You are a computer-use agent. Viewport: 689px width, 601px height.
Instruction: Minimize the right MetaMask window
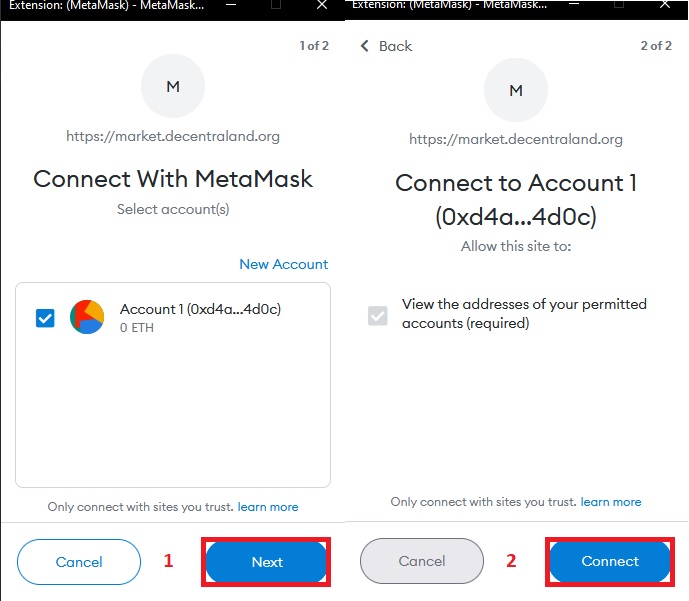pyautogui.click(x=573, y=4)
